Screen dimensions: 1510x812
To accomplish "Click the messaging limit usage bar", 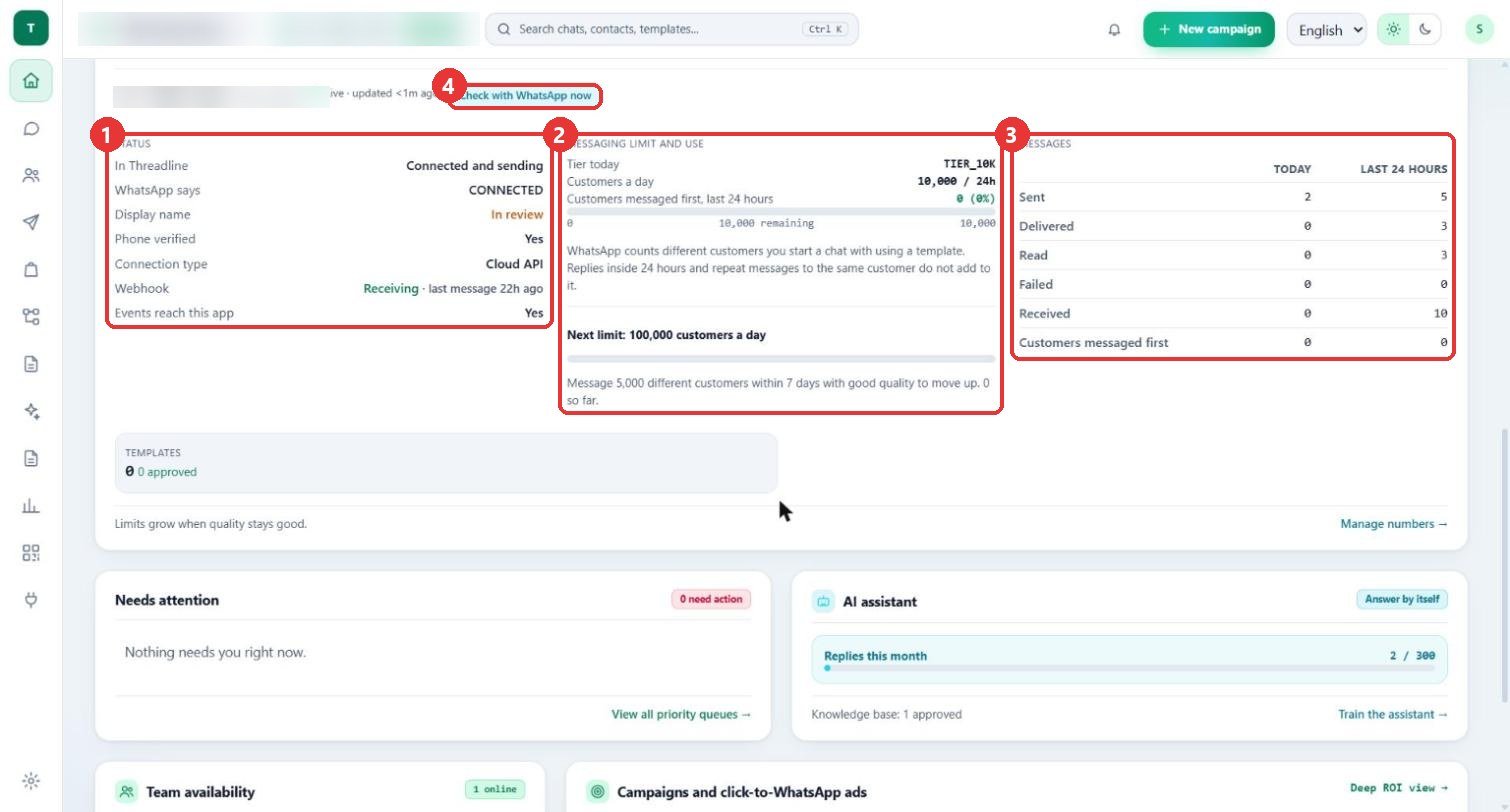I will (x=781, y=211).
